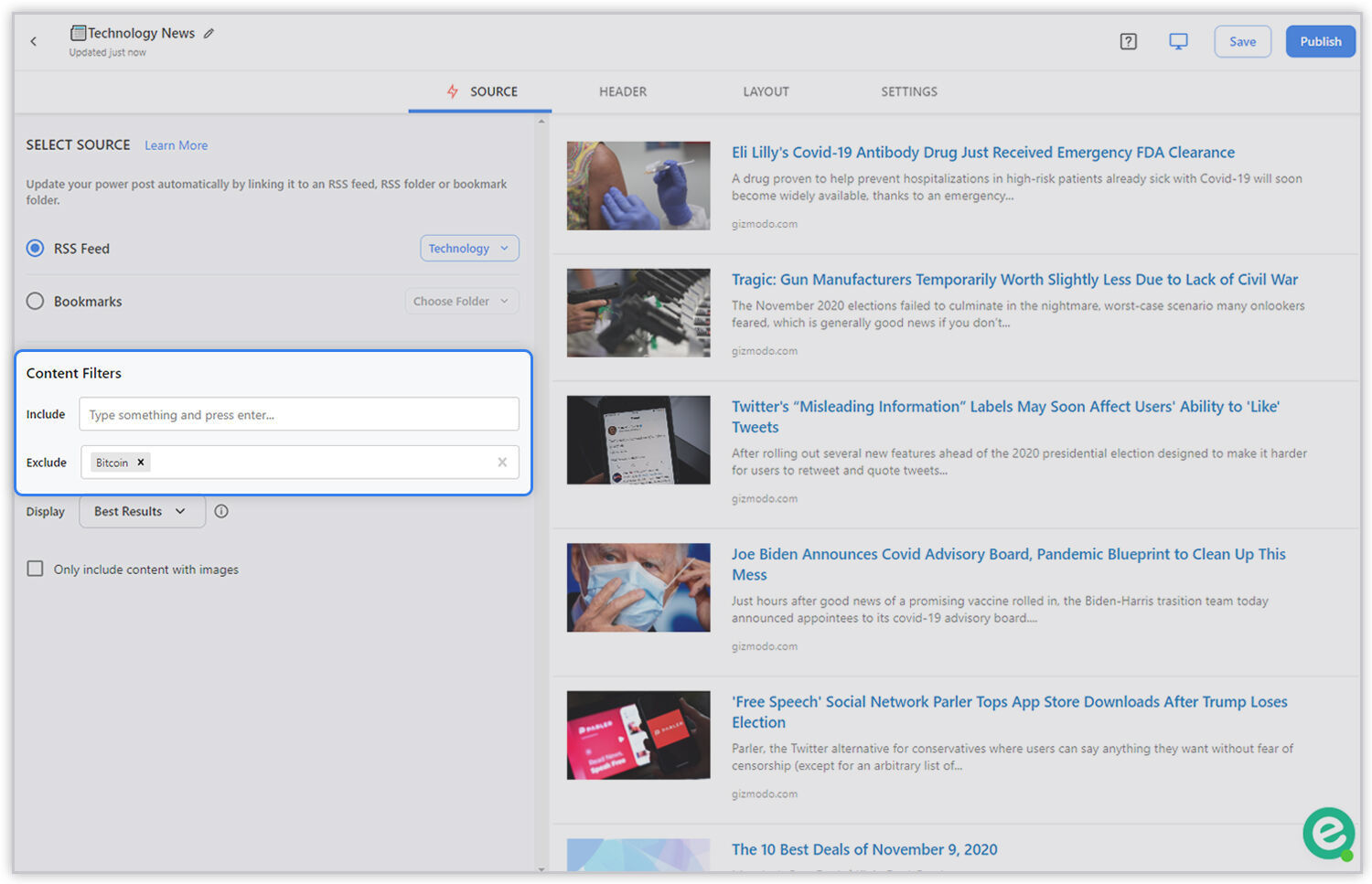This screenshot has height=884, width=1372.
Task: Clear all Exclude filters with the X icon
Action: 502,463
